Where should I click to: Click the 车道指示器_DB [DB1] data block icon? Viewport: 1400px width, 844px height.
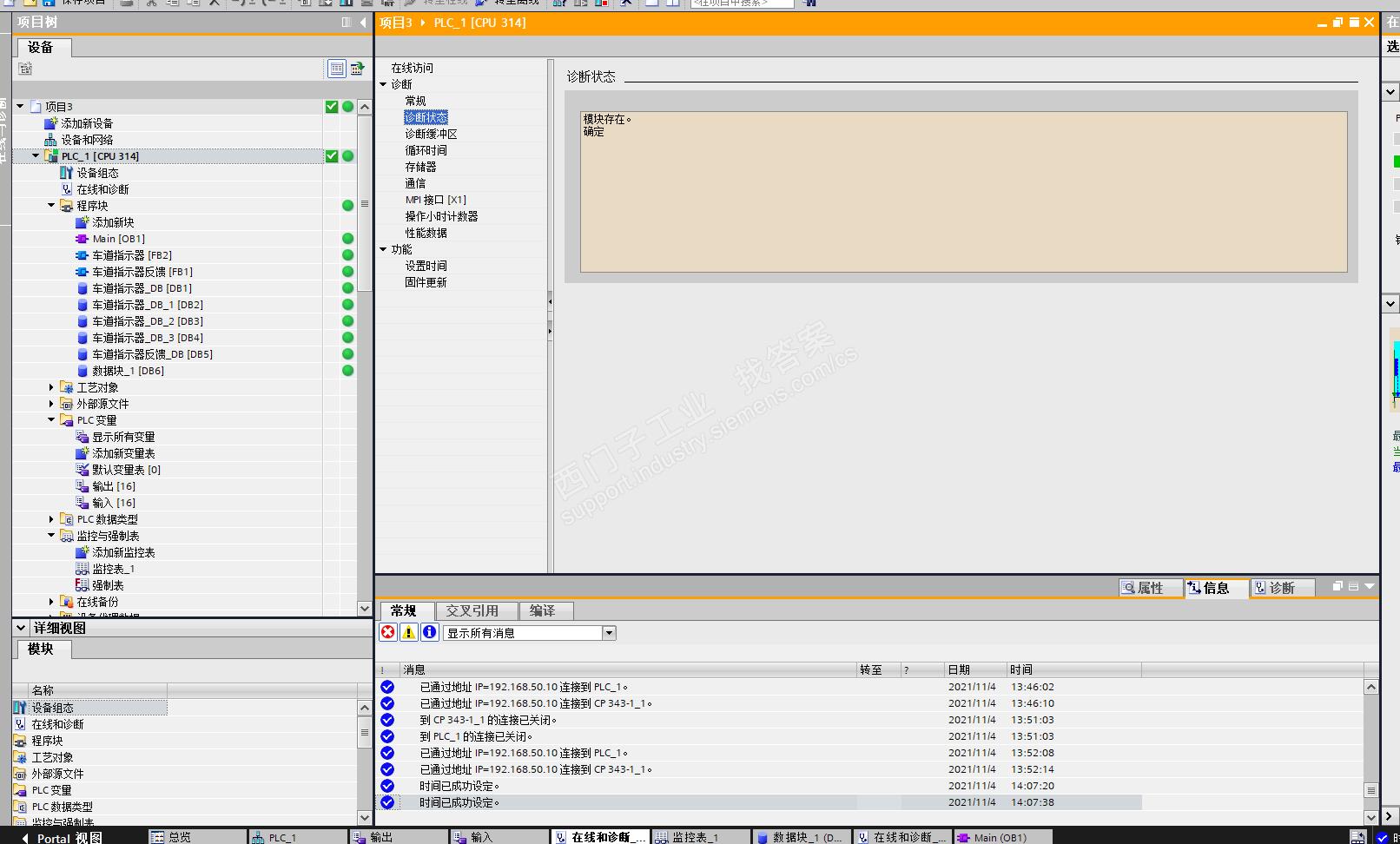[83, 288]
